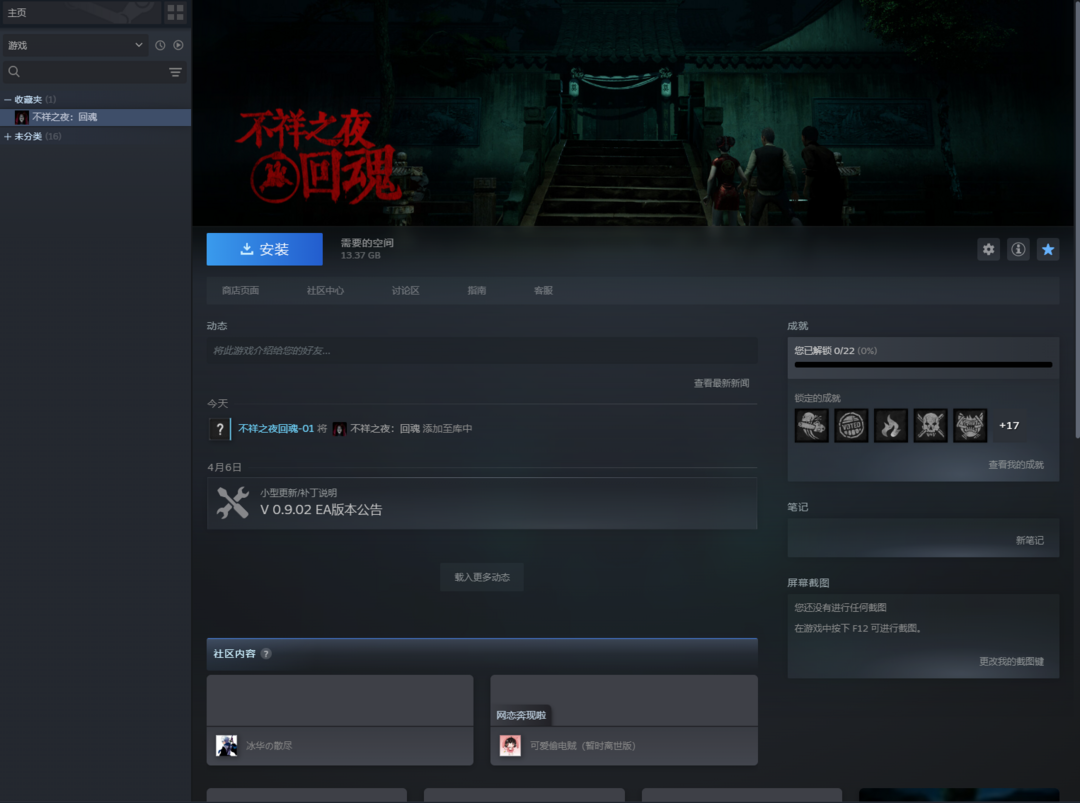Click 查看最新新闻 link
1080x803 pixels.
721,384
